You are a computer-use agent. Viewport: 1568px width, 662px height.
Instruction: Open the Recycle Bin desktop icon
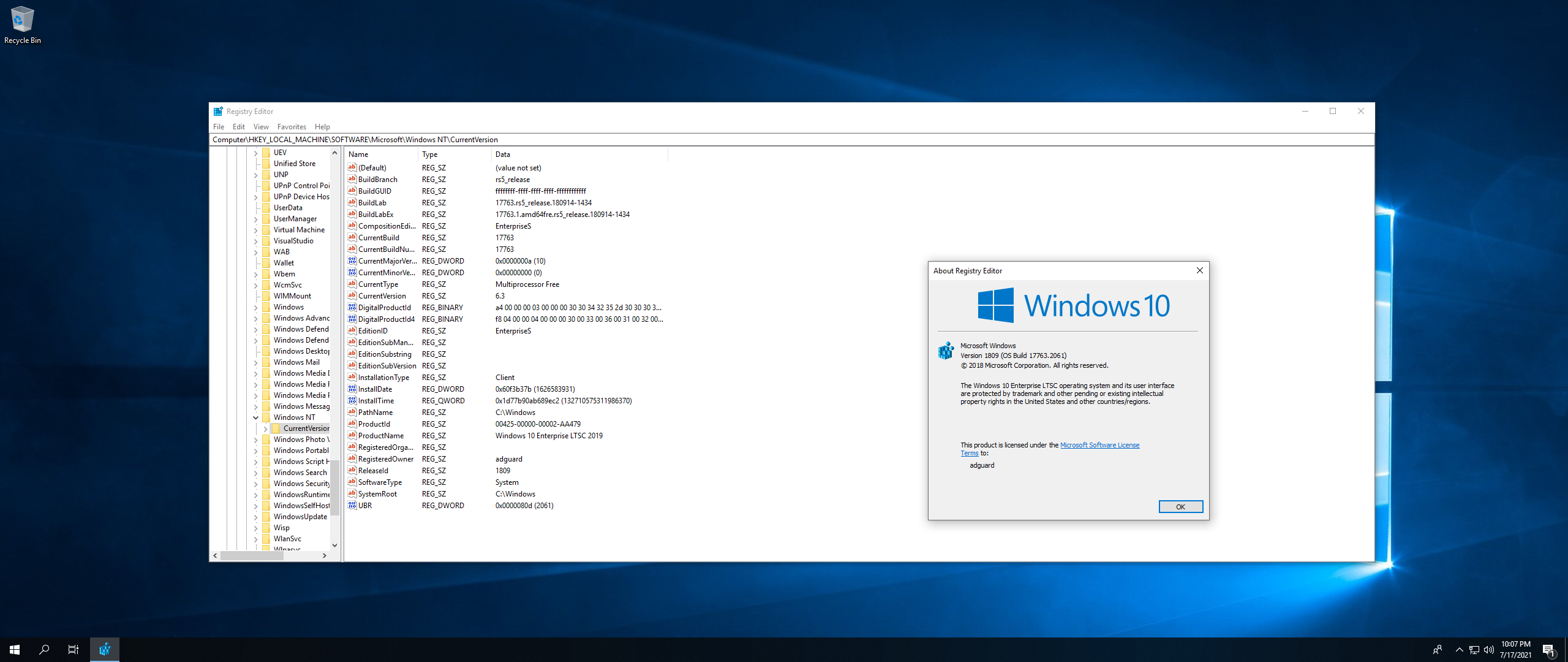pos(22,25)
